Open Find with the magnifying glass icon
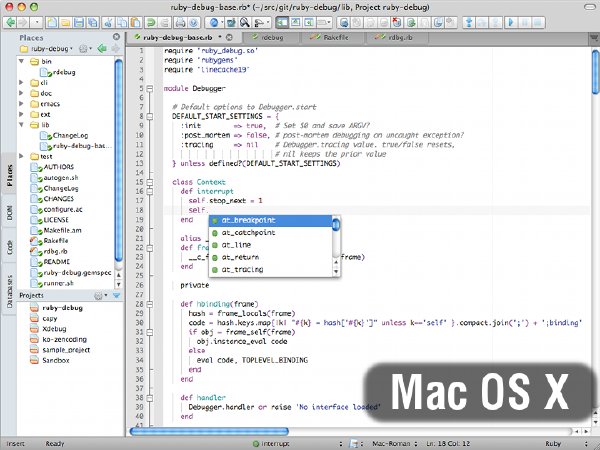Screen dimensions: 600x450 pos(245,22)
